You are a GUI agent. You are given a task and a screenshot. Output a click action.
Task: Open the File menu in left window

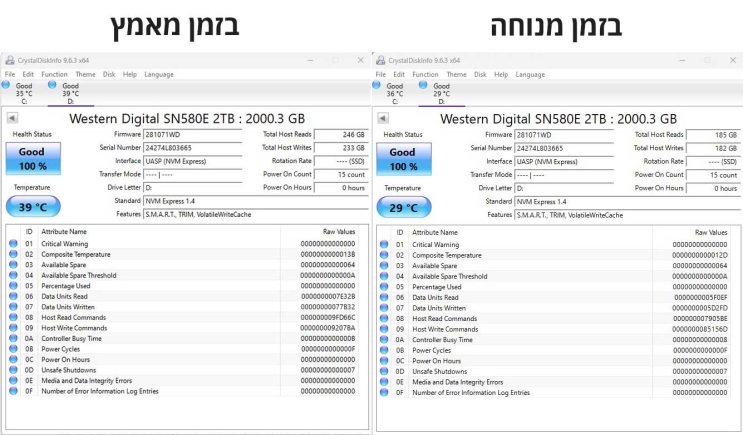pyautogui.click(x=10, y=74)
